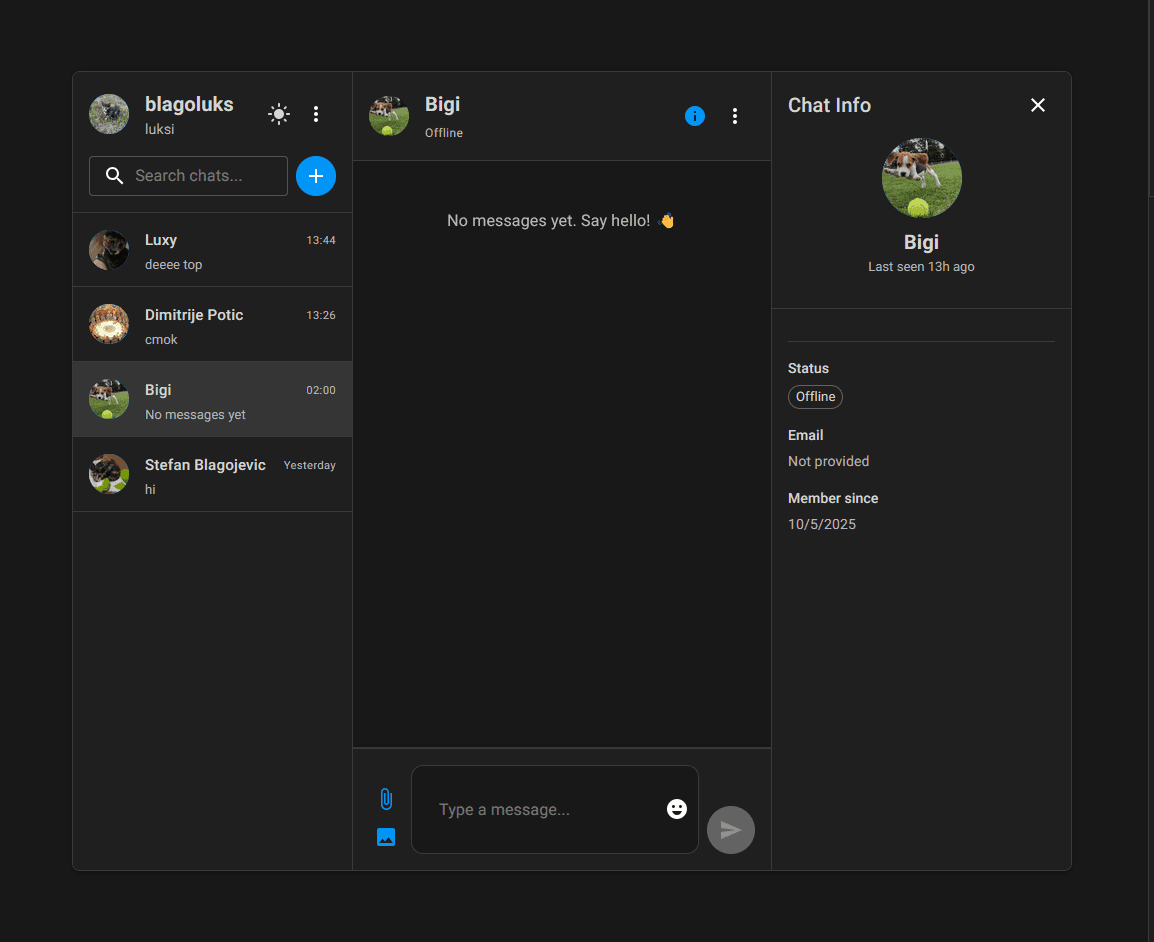This screenshot has height=942, width=1154.
Task: Click the Type a message input field
Action: point(540,809)
